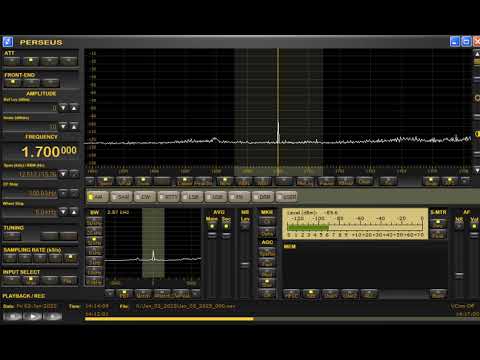
Task: Click the tuned signal peak in the main spectrum
Action: [x=278, y=132]
